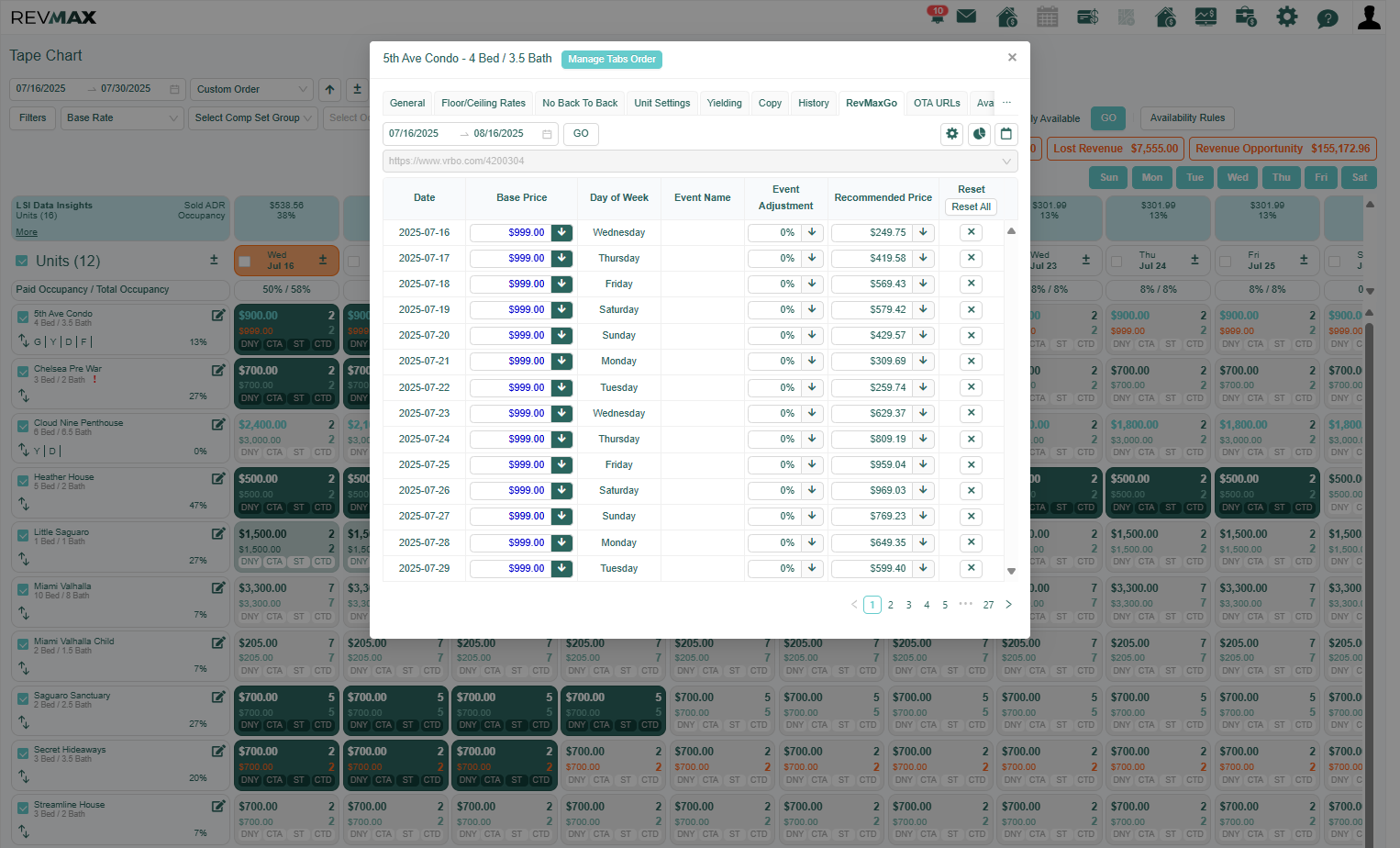Screen dimensions: 1400x848
Task: Go to page 2 of results
Action: 890,605
